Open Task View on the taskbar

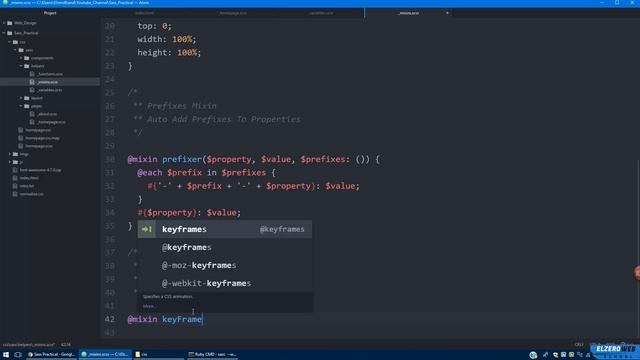[18, 354]
